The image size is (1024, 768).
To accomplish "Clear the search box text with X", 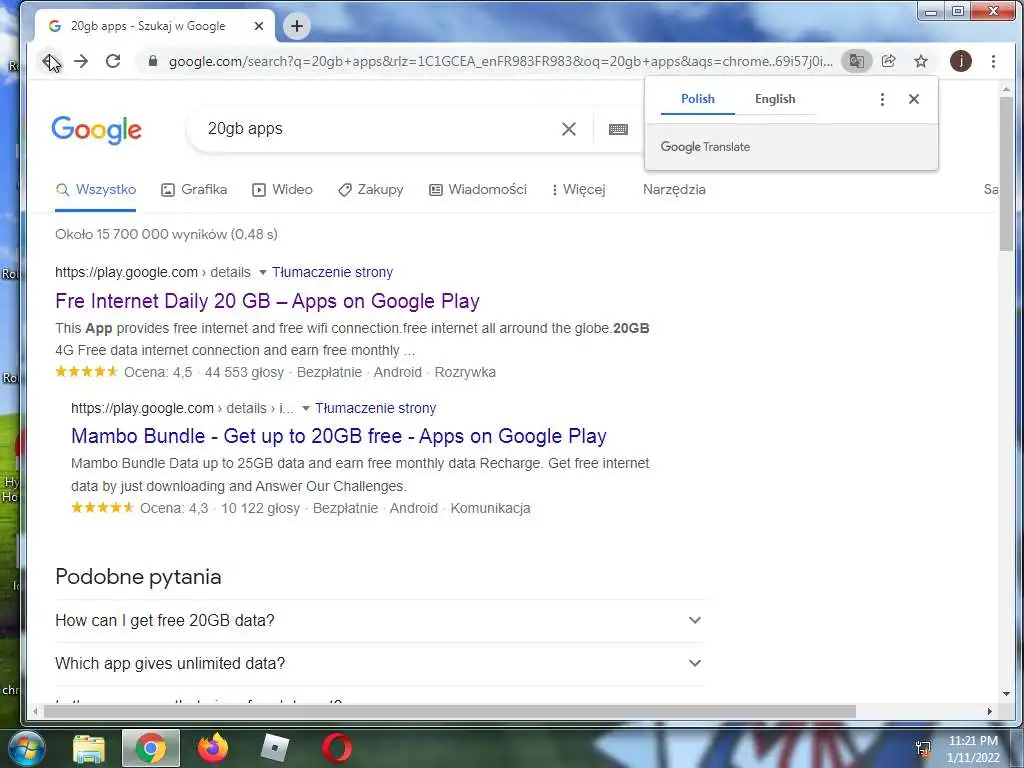I will (569, 129).
